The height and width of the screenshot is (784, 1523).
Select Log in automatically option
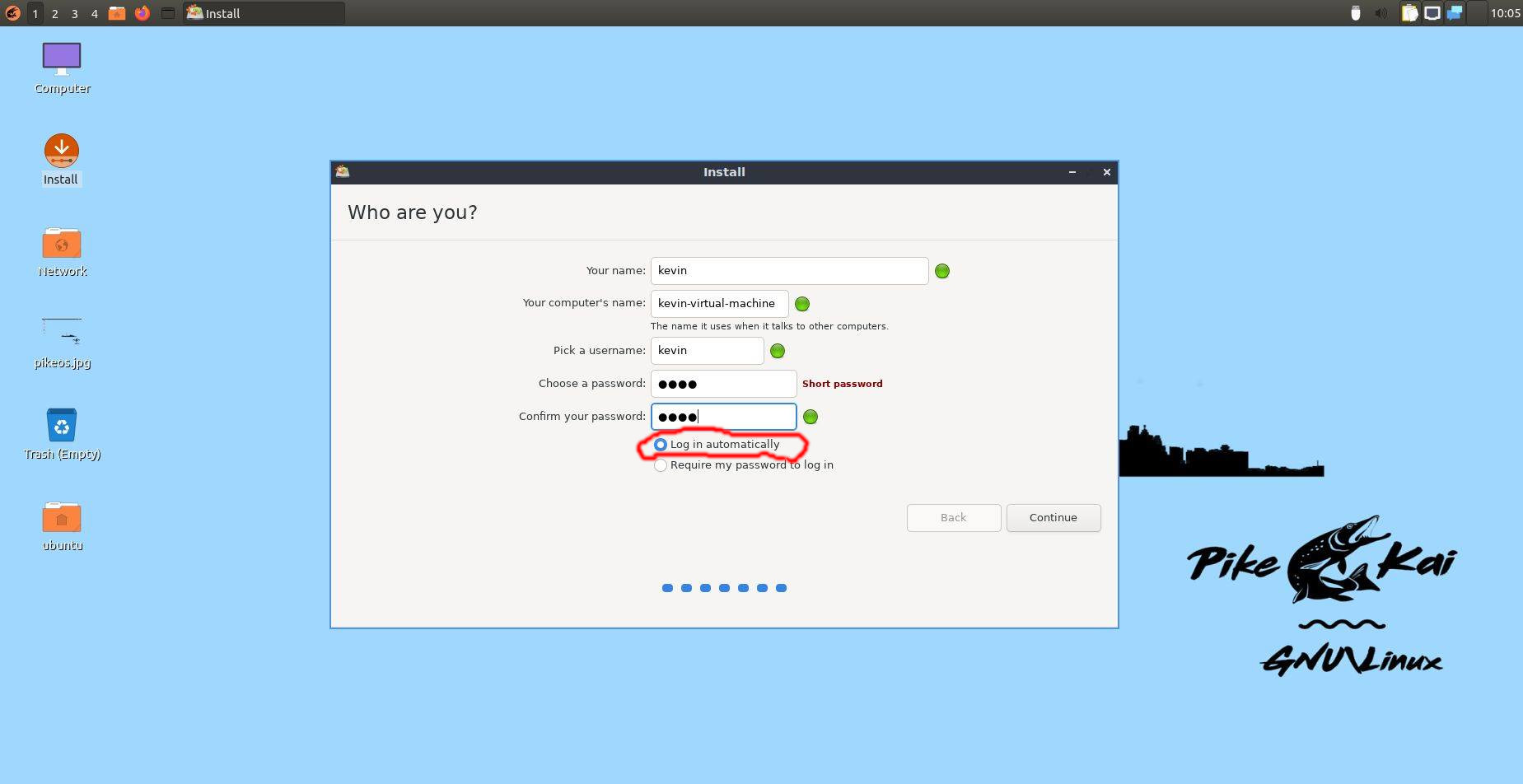click(717, 445)
